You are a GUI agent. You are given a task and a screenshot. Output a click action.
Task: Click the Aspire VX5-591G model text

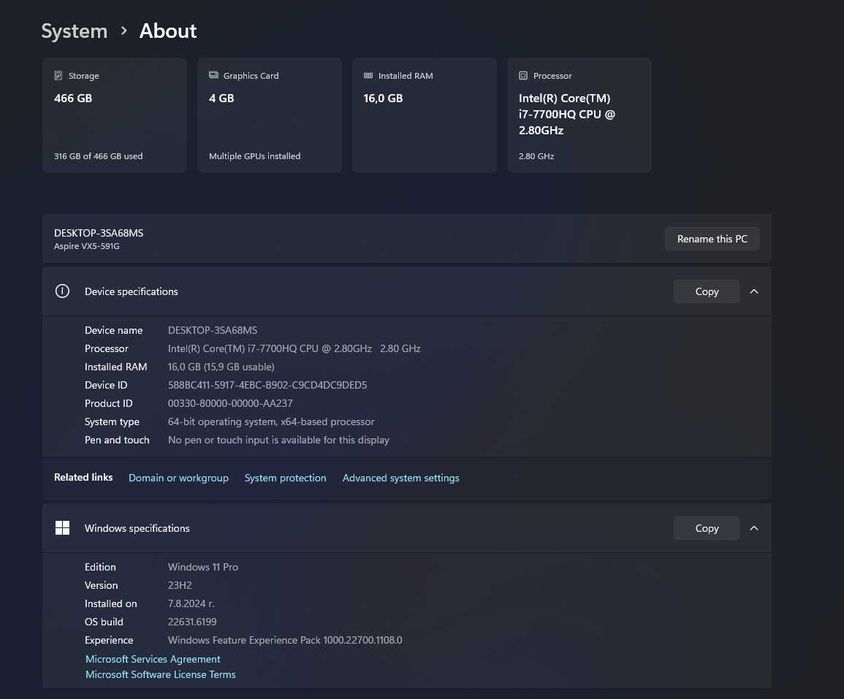point(87,246)
